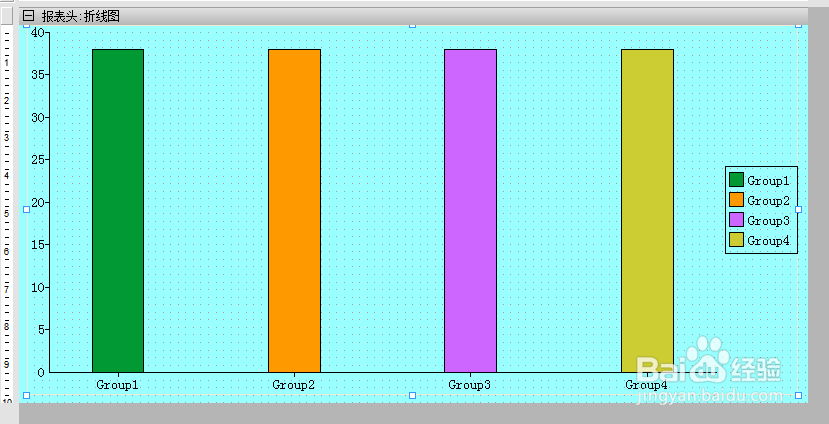The height and width of the screenshot is (424, 829).
Task: Click the orange Group2 bar
Action: [294, 211]
